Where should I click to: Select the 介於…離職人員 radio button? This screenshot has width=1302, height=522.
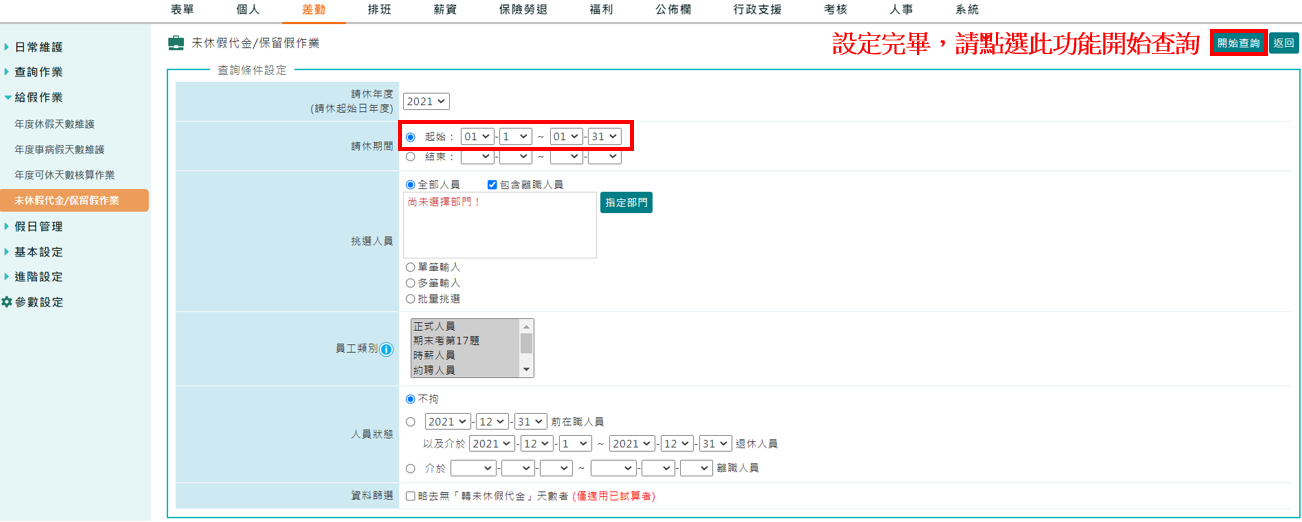point(411,468)
